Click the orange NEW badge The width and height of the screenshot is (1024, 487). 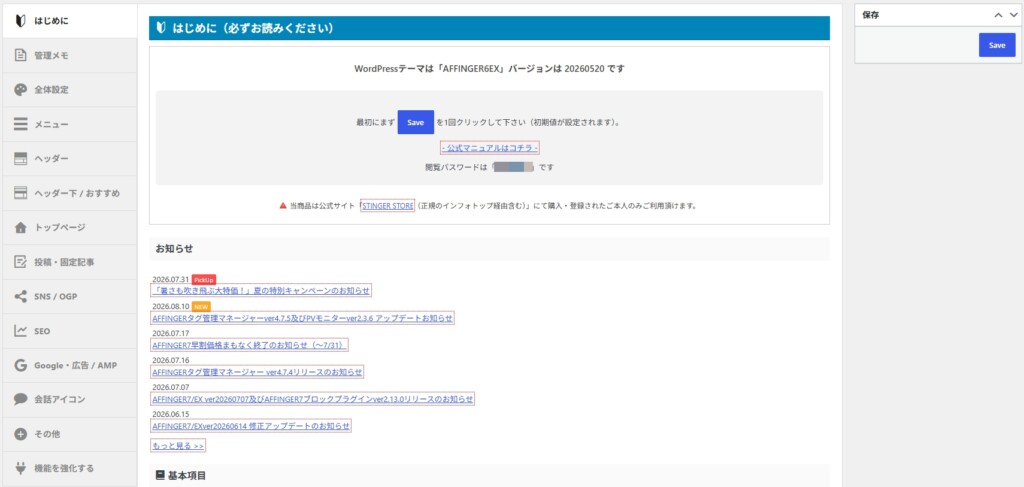point(201,306)
